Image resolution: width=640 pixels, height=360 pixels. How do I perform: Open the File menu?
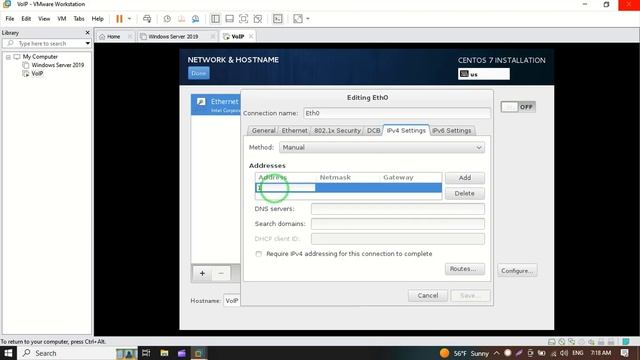10,19
